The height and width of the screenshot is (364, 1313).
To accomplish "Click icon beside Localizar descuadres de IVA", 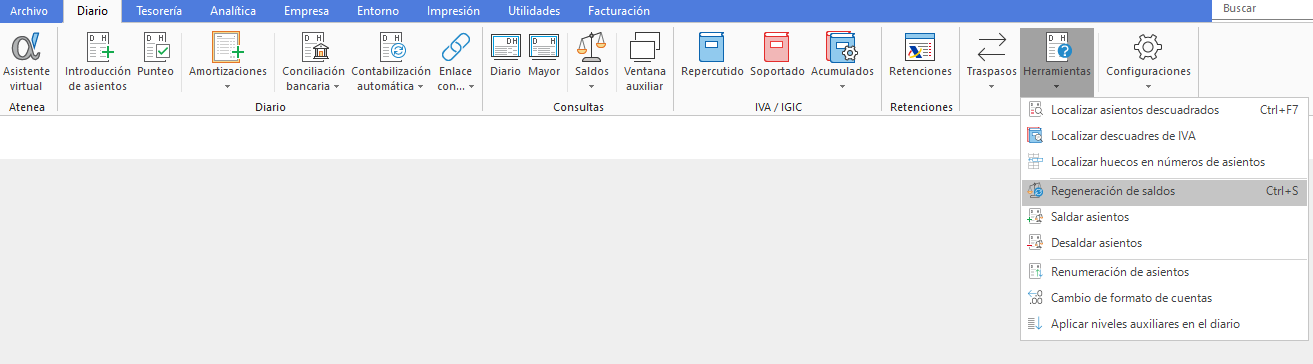I will pos(1035,136).
